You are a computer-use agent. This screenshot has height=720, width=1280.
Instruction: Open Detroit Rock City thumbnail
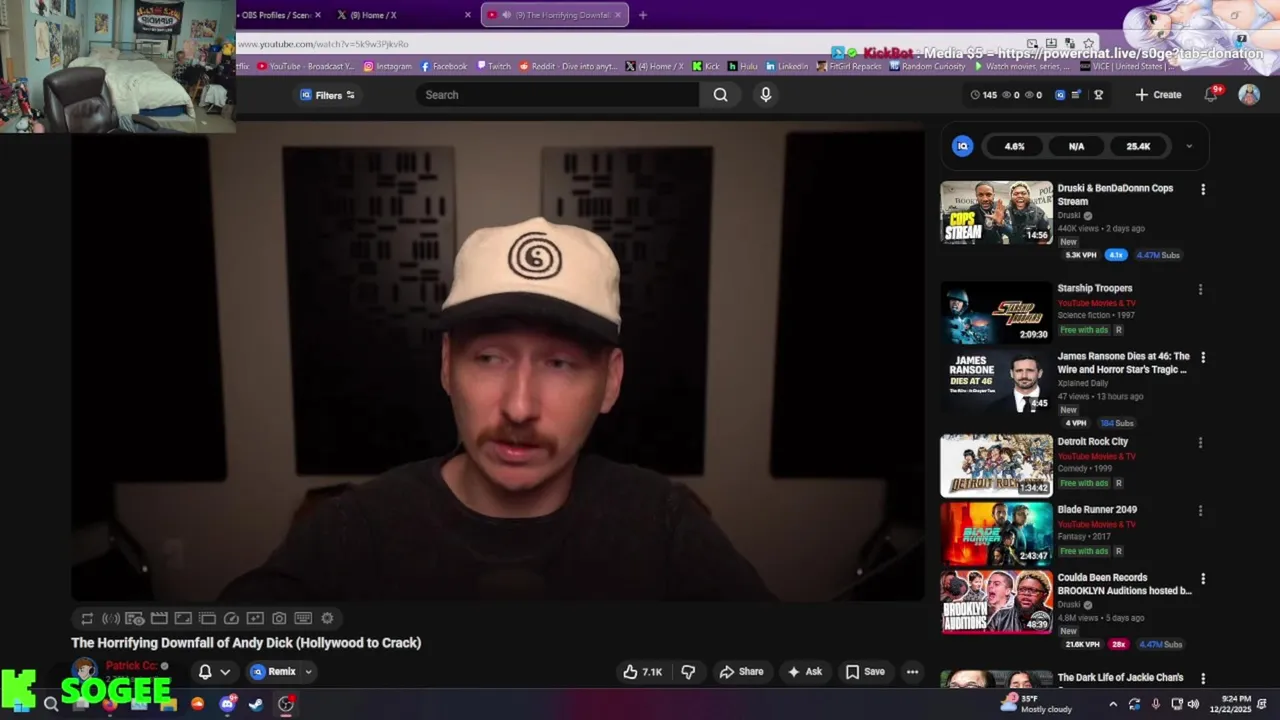click(996, 466)
